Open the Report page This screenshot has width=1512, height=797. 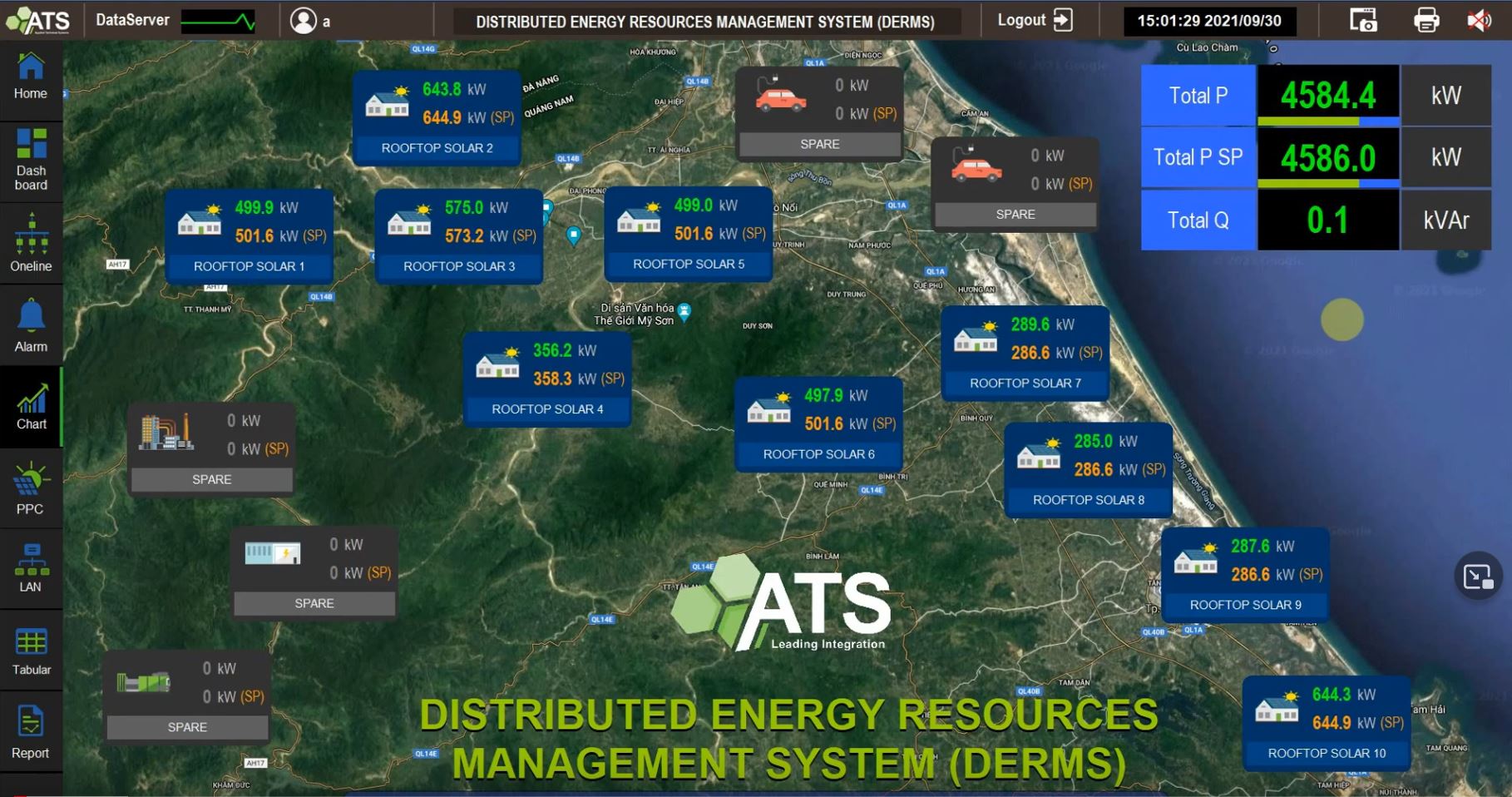31,733
